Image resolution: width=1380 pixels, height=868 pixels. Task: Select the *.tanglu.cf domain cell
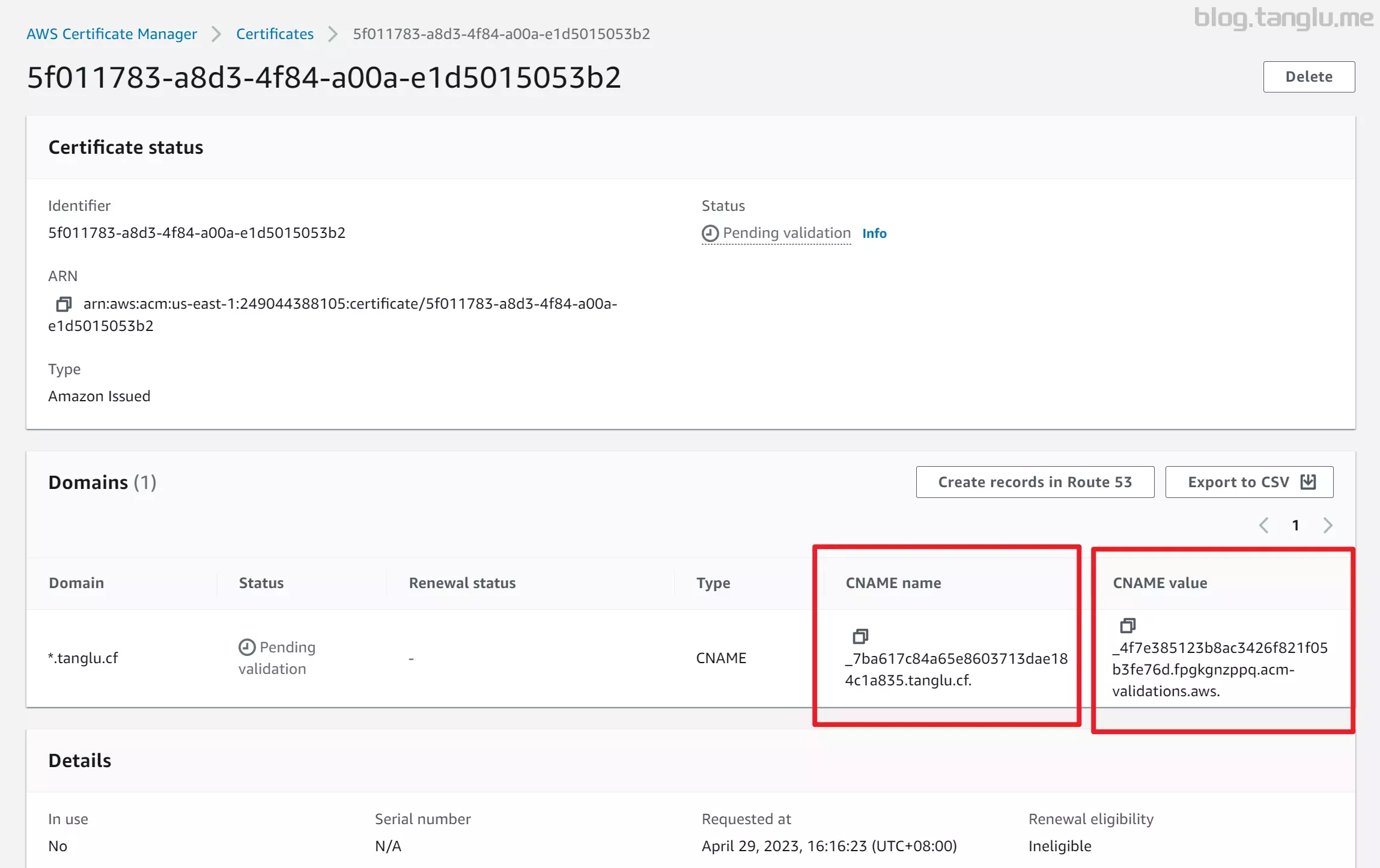[x=83, y=658]
